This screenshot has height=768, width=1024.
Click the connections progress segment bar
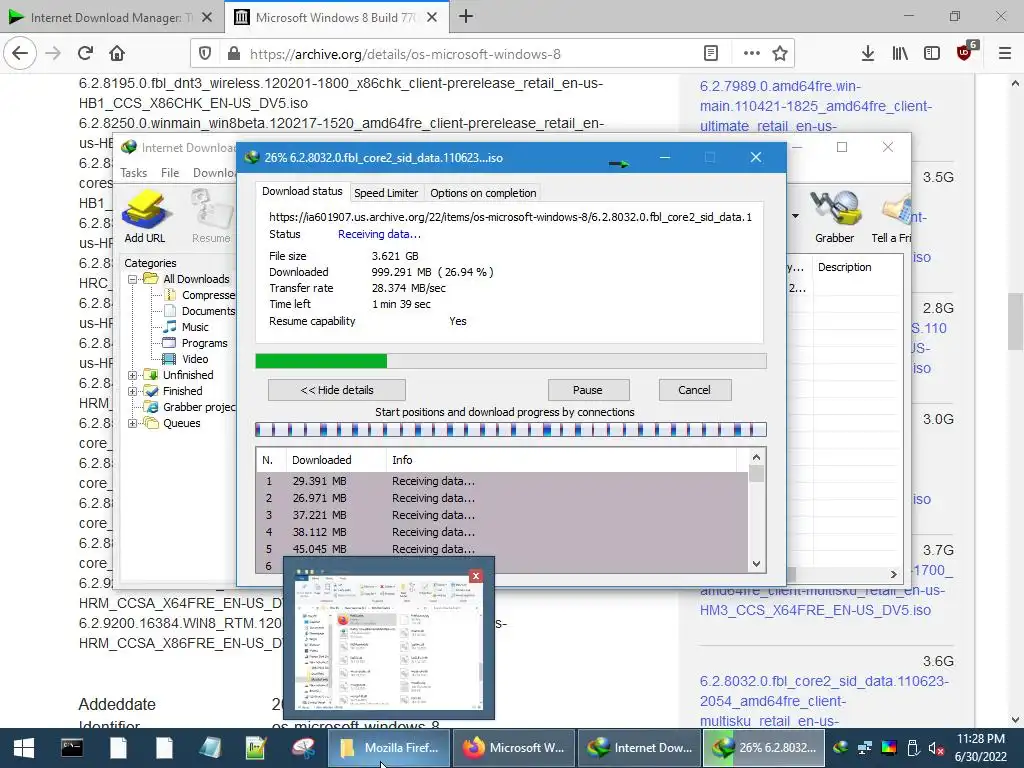click(511, 430)
